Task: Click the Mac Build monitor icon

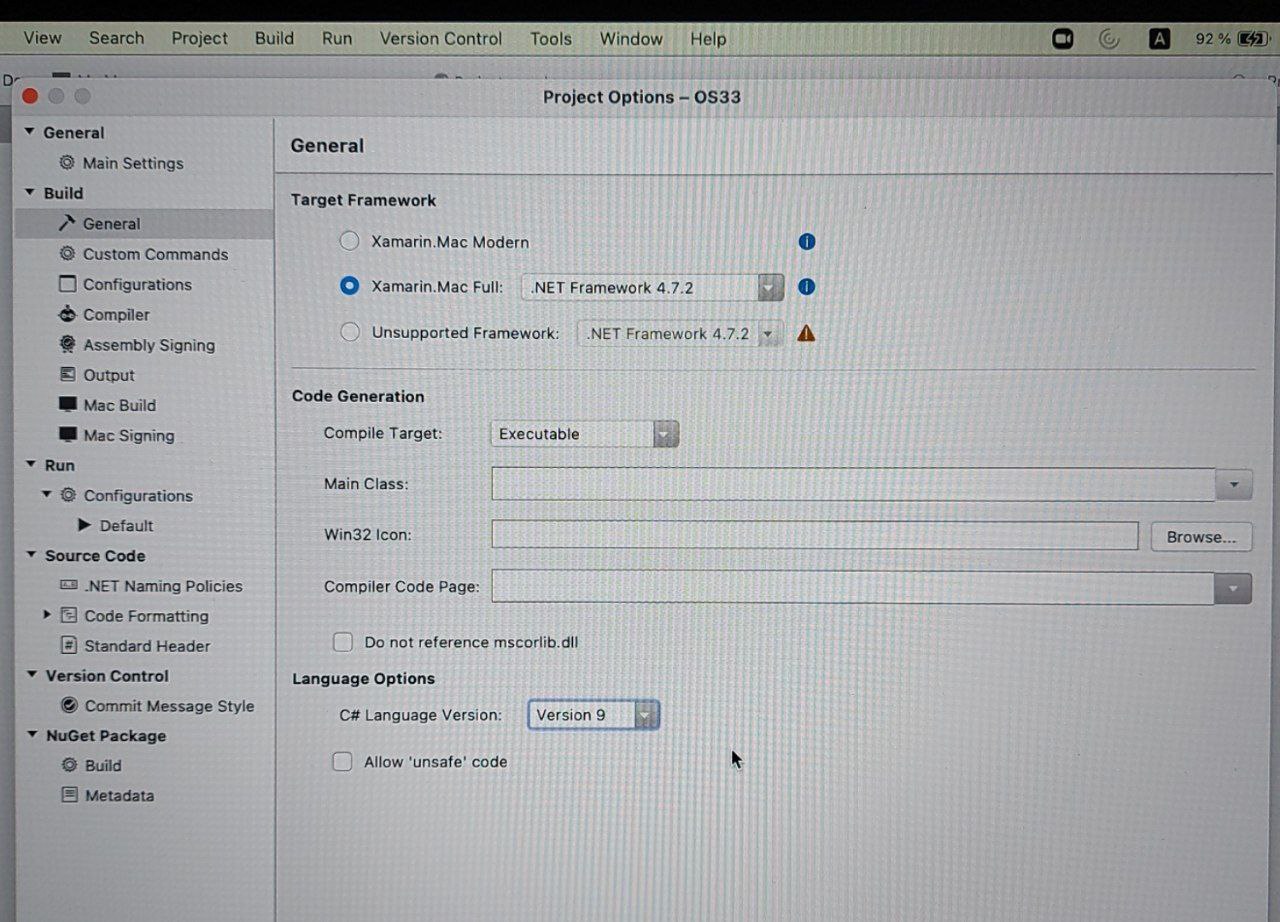Action: point(67,404)
